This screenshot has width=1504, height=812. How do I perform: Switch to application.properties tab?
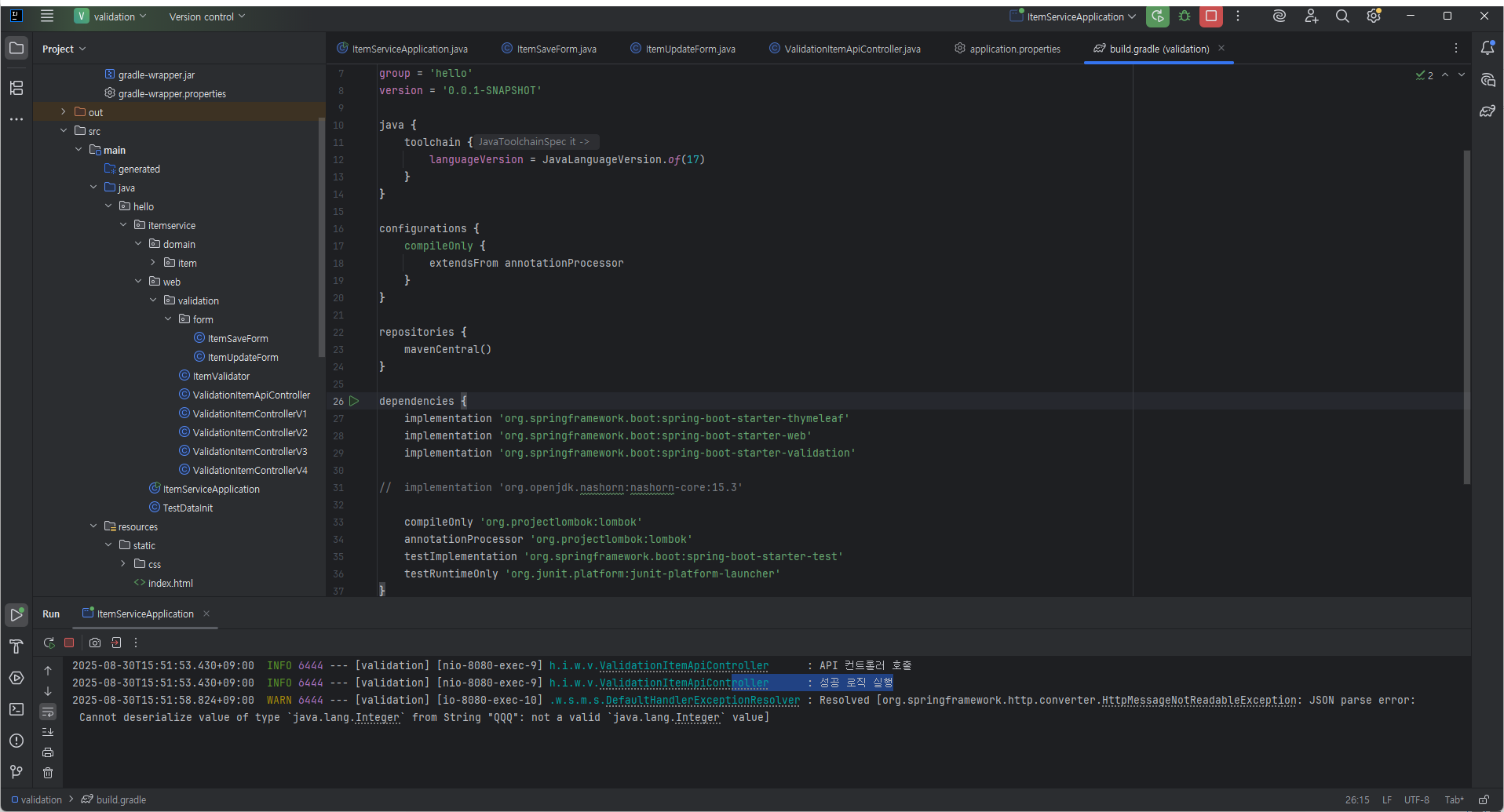point(1007,49)
